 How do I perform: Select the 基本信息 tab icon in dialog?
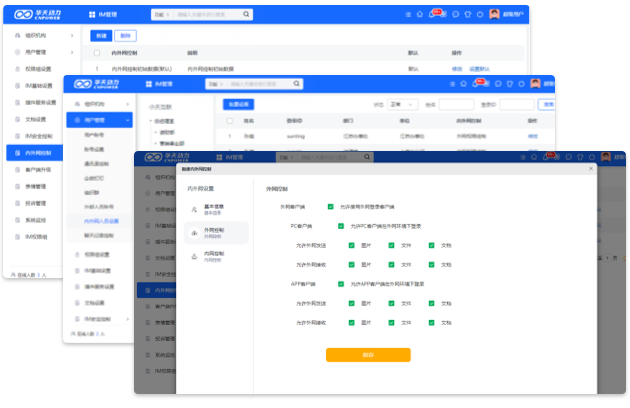(x=194, y=209)
